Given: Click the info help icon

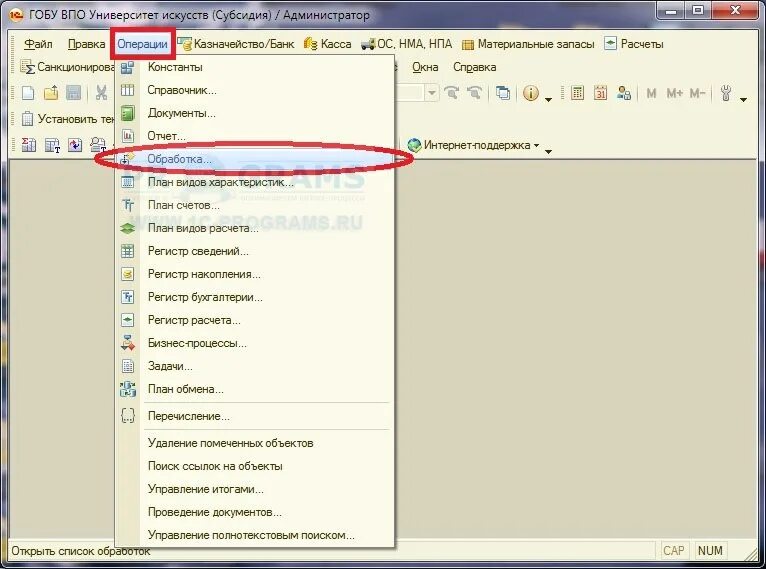Looking at the screenshot, I should 531,92.
